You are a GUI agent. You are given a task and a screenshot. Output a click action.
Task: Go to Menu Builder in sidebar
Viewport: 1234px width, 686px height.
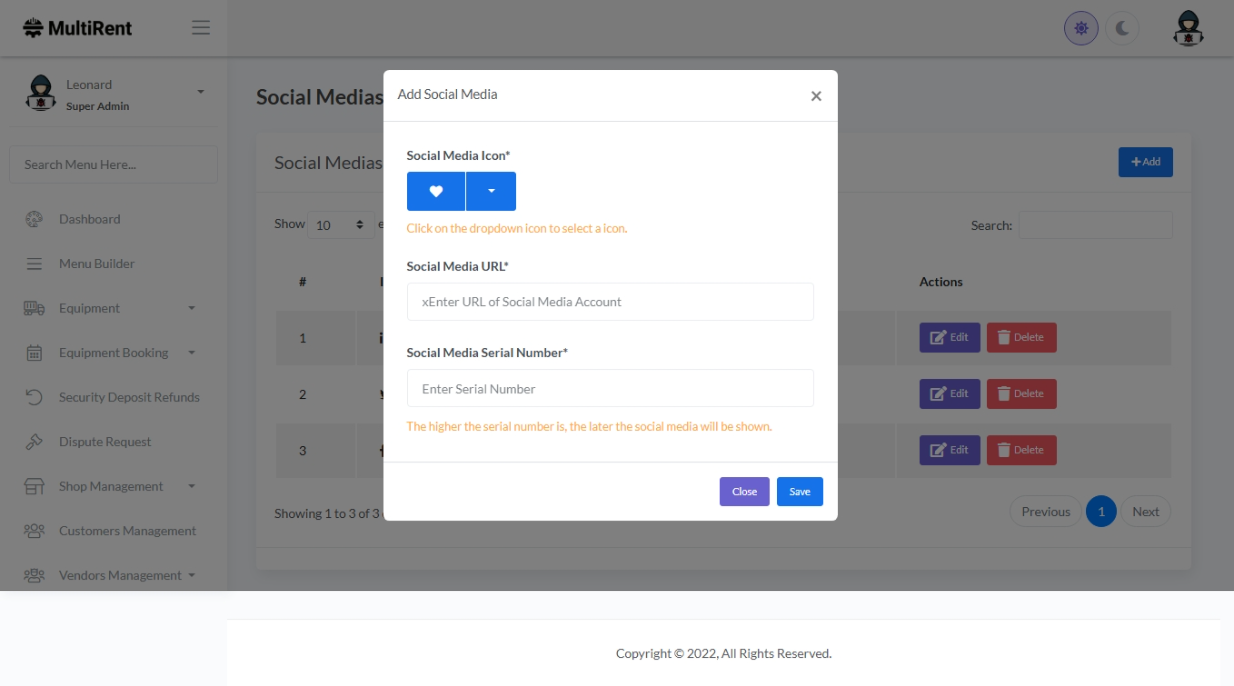[96, 264]
